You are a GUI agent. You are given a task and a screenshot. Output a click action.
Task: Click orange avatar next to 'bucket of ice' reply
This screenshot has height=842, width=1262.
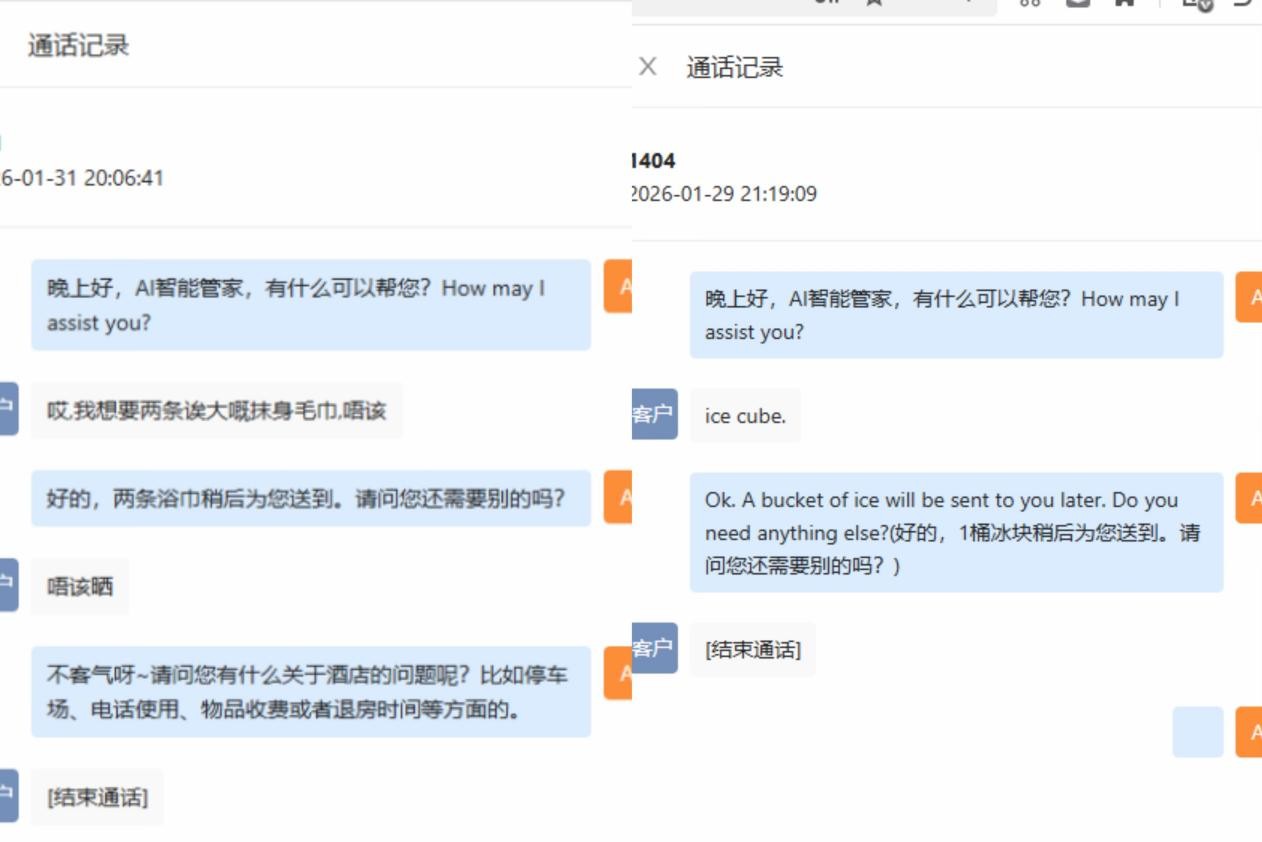[x=1249, y=498]
